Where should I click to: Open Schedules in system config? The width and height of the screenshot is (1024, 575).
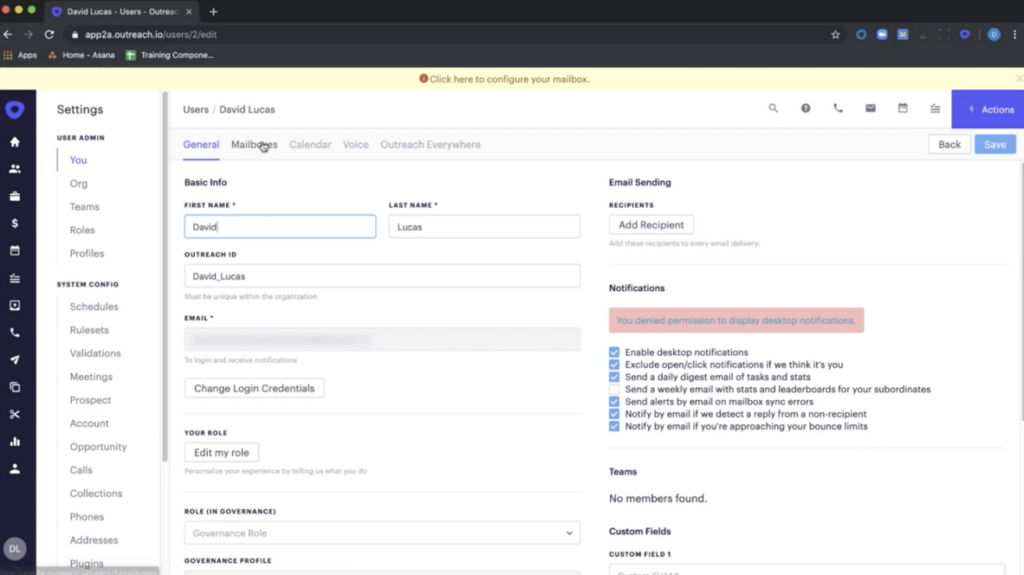pos(94,306)
